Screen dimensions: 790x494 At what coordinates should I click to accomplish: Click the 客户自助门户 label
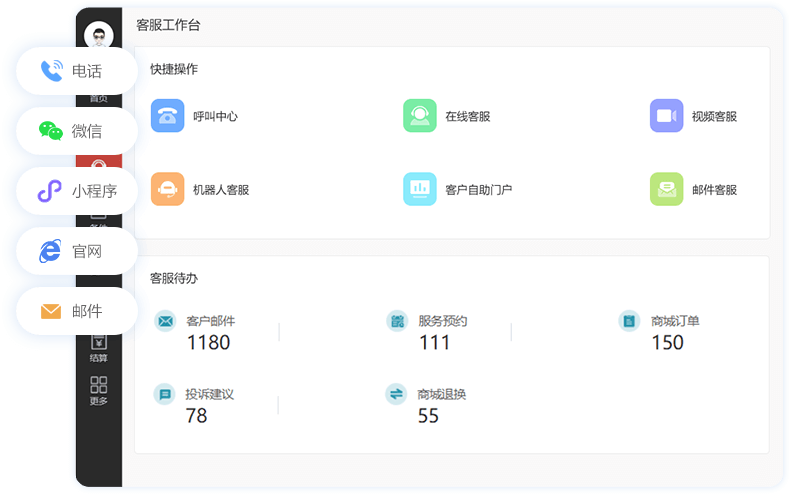point(479,190)
